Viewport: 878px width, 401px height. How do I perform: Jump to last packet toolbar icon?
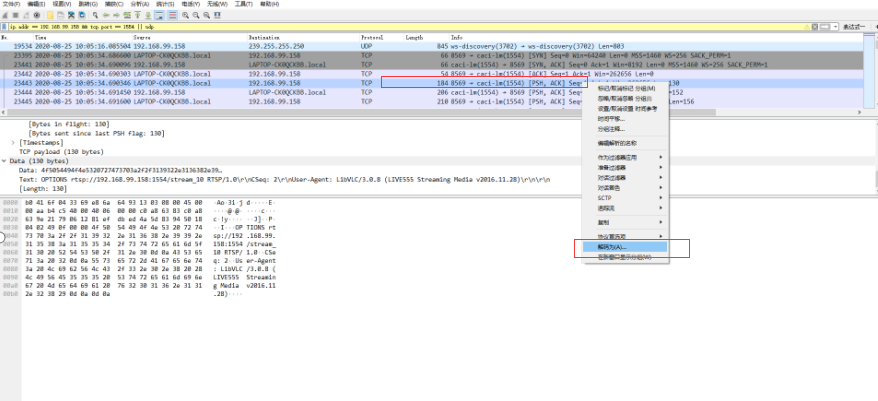tap(148, 15)
